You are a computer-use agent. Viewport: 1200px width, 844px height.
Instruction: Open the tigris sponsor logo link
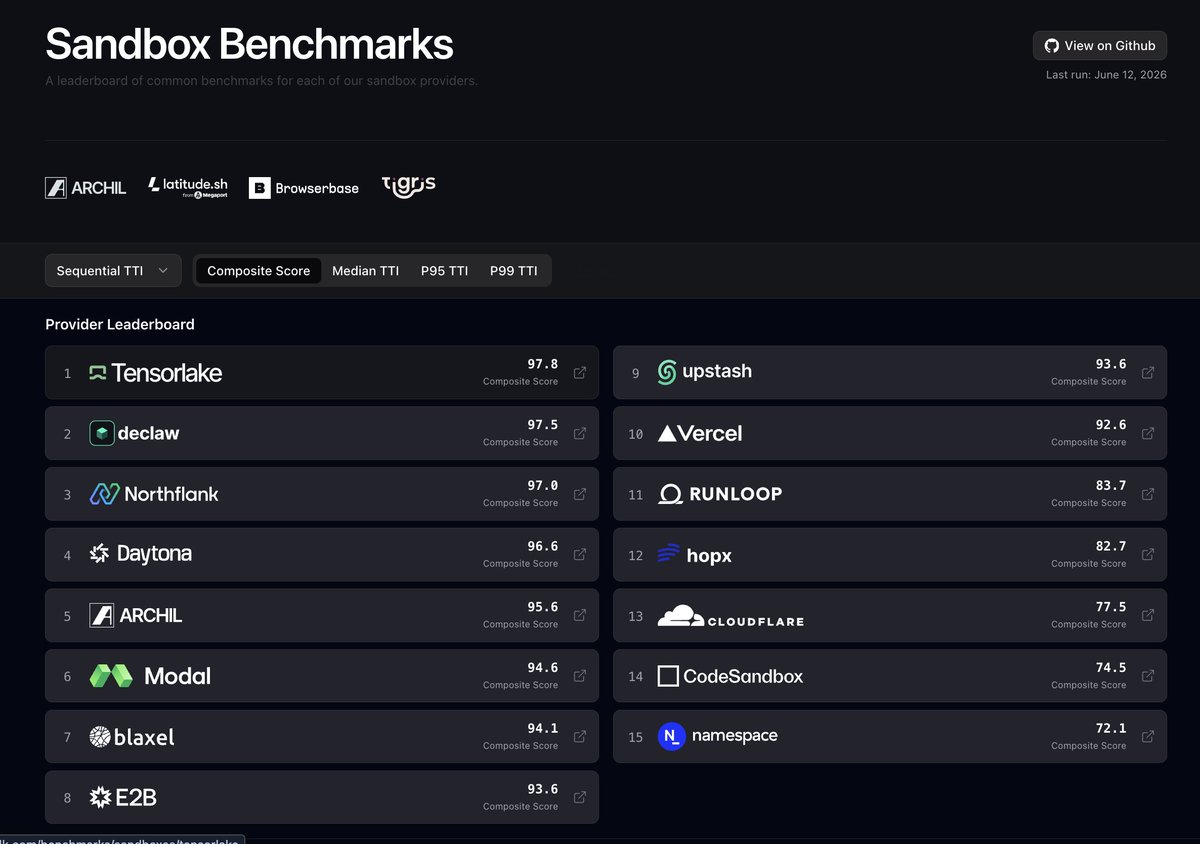pos(408,186)
